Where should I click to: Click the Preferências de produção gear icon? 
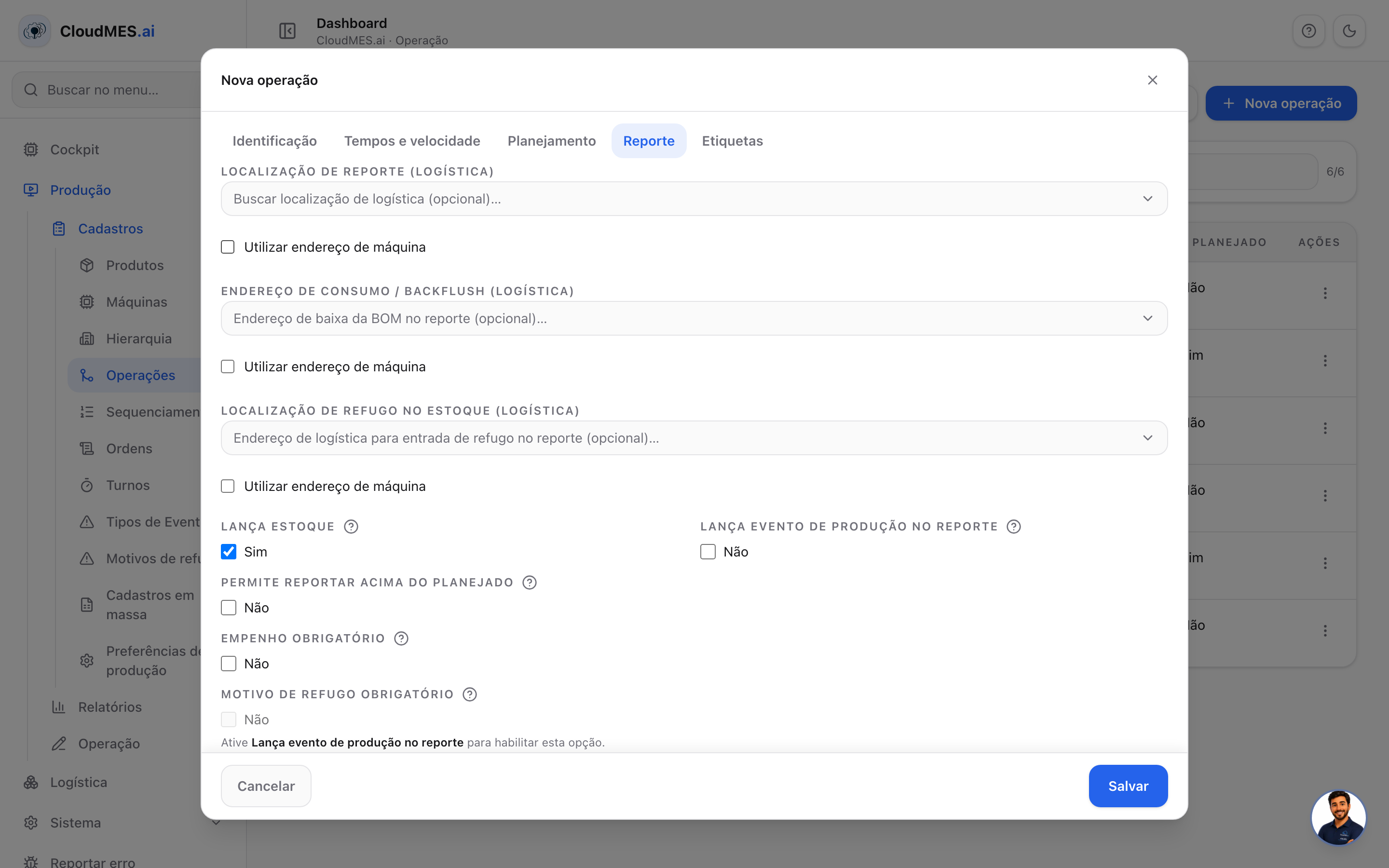[87, 661]
